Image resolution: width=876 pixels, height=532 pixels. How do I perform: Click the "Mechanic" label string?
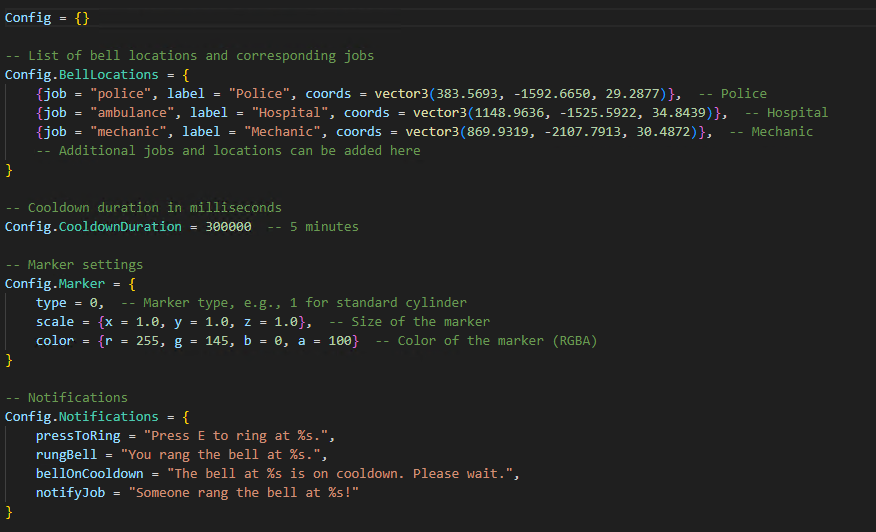tap(282, 132)
